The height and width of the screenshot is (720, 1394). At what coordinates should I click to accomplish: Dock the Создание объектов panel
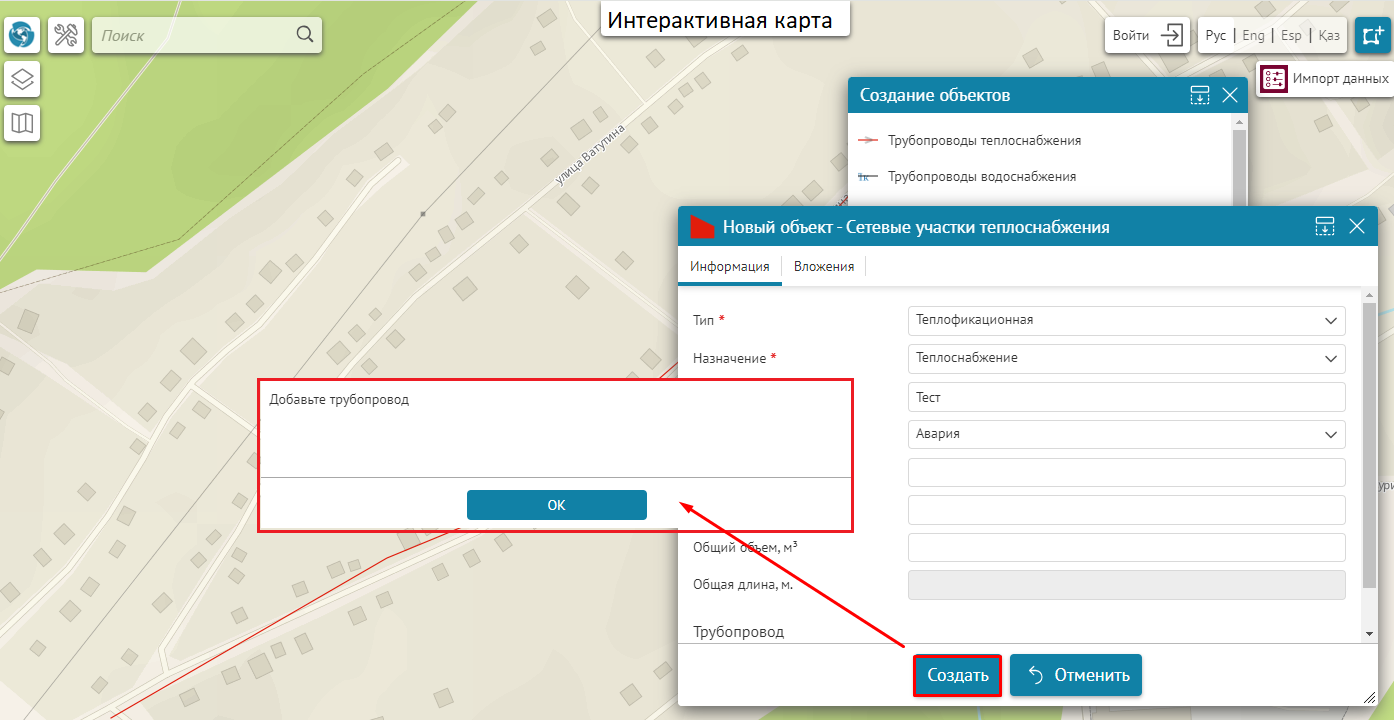pos(1200,95)
